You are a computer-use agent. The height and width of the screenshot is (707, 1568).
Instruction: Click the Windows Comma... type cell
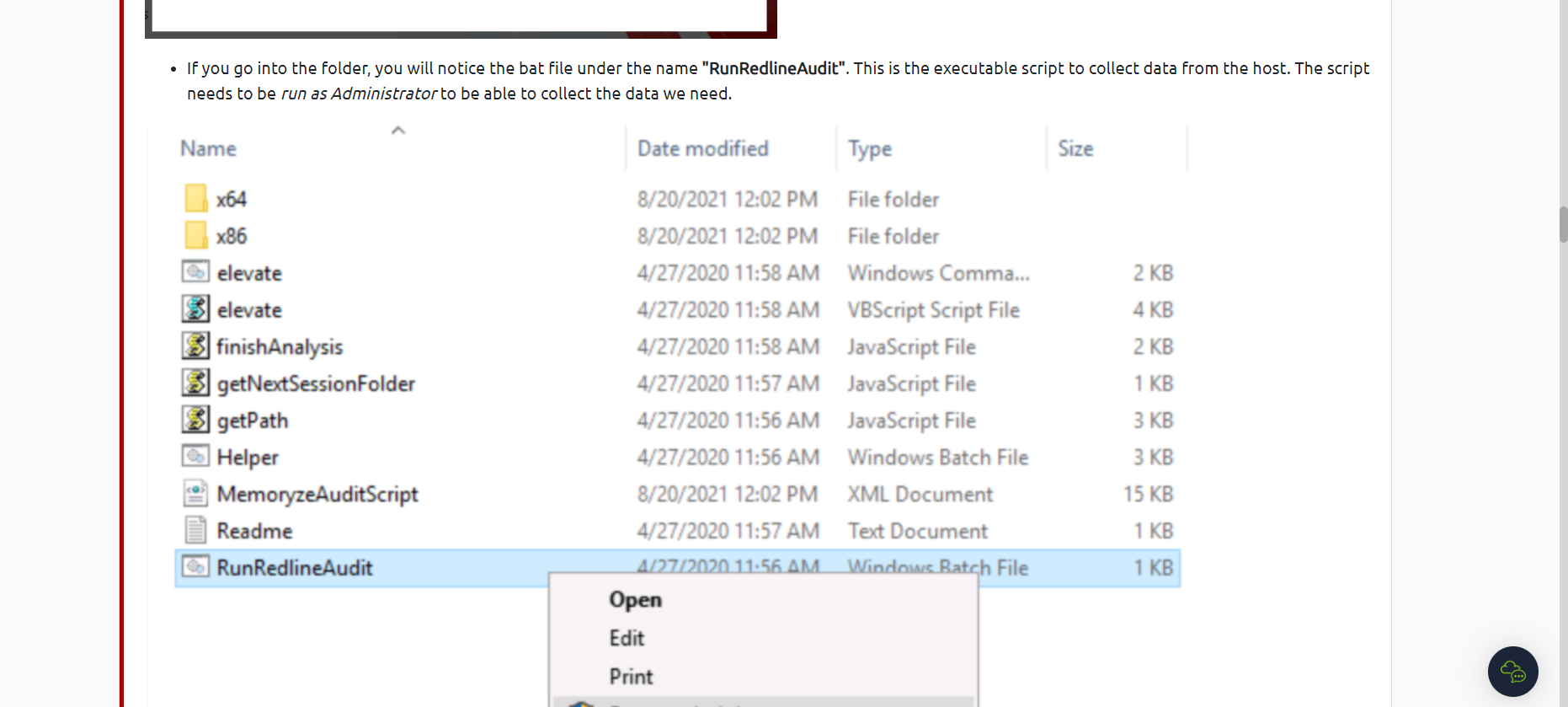(x=938, y=273)
